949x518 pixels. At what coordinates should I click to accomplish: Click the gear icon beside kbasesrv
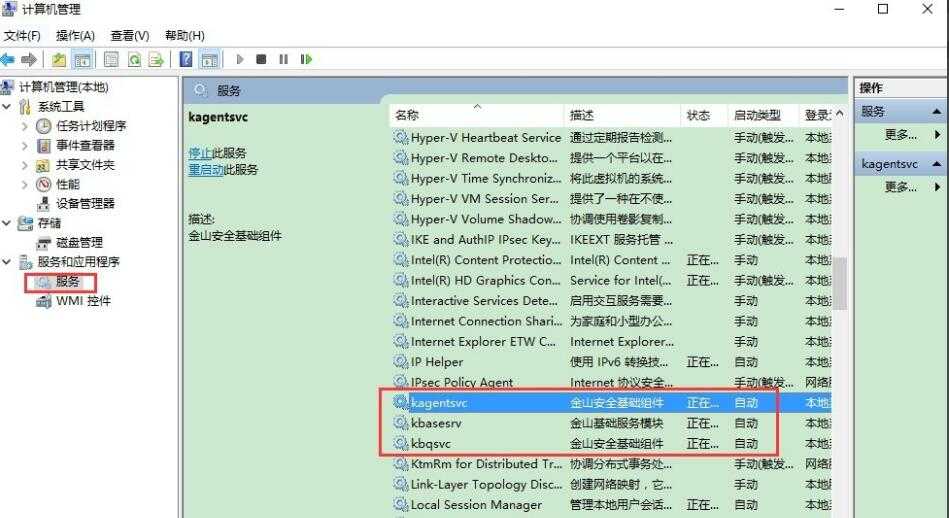401,423
